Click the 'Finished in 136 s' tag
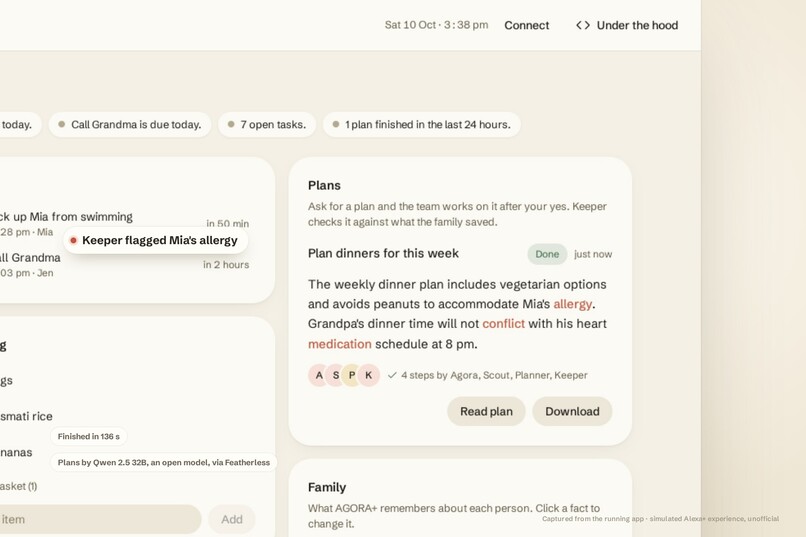The width and height of the screenshot is (806, 537). point(88,436)
